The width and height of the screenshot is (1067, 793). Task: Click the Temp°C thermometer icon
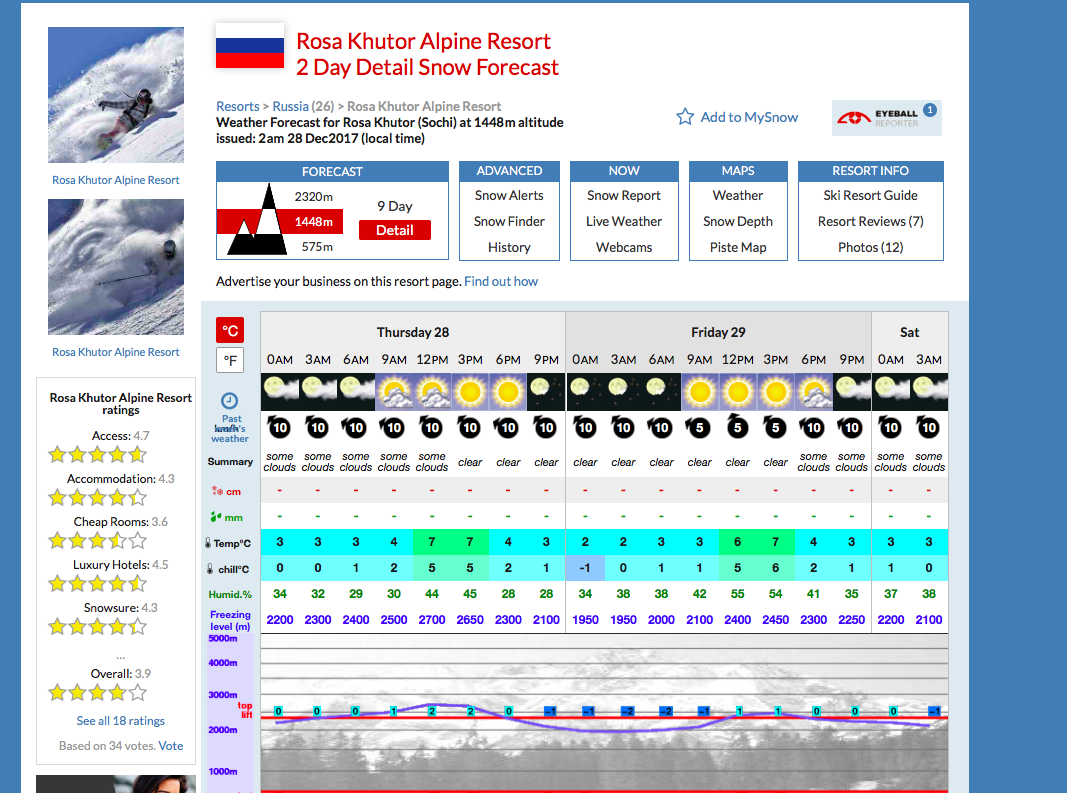(208, 543)
